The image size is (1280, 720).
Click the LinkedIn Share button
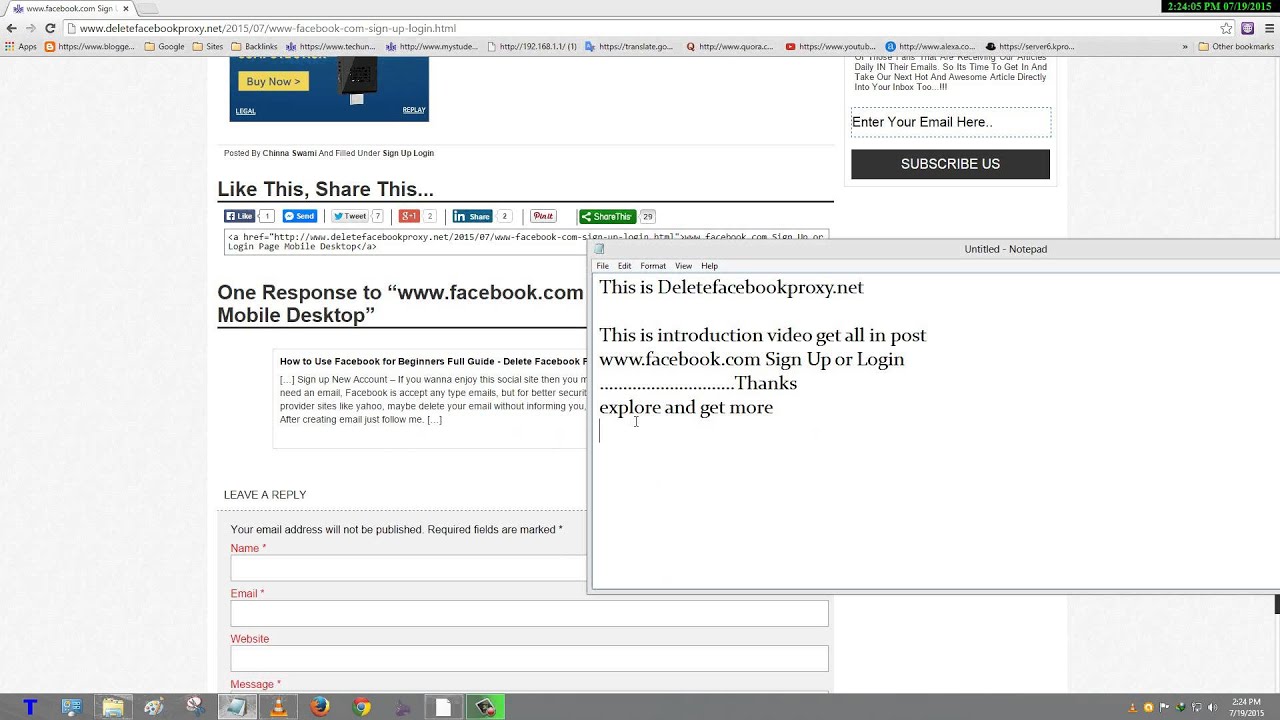click(472, 216)
